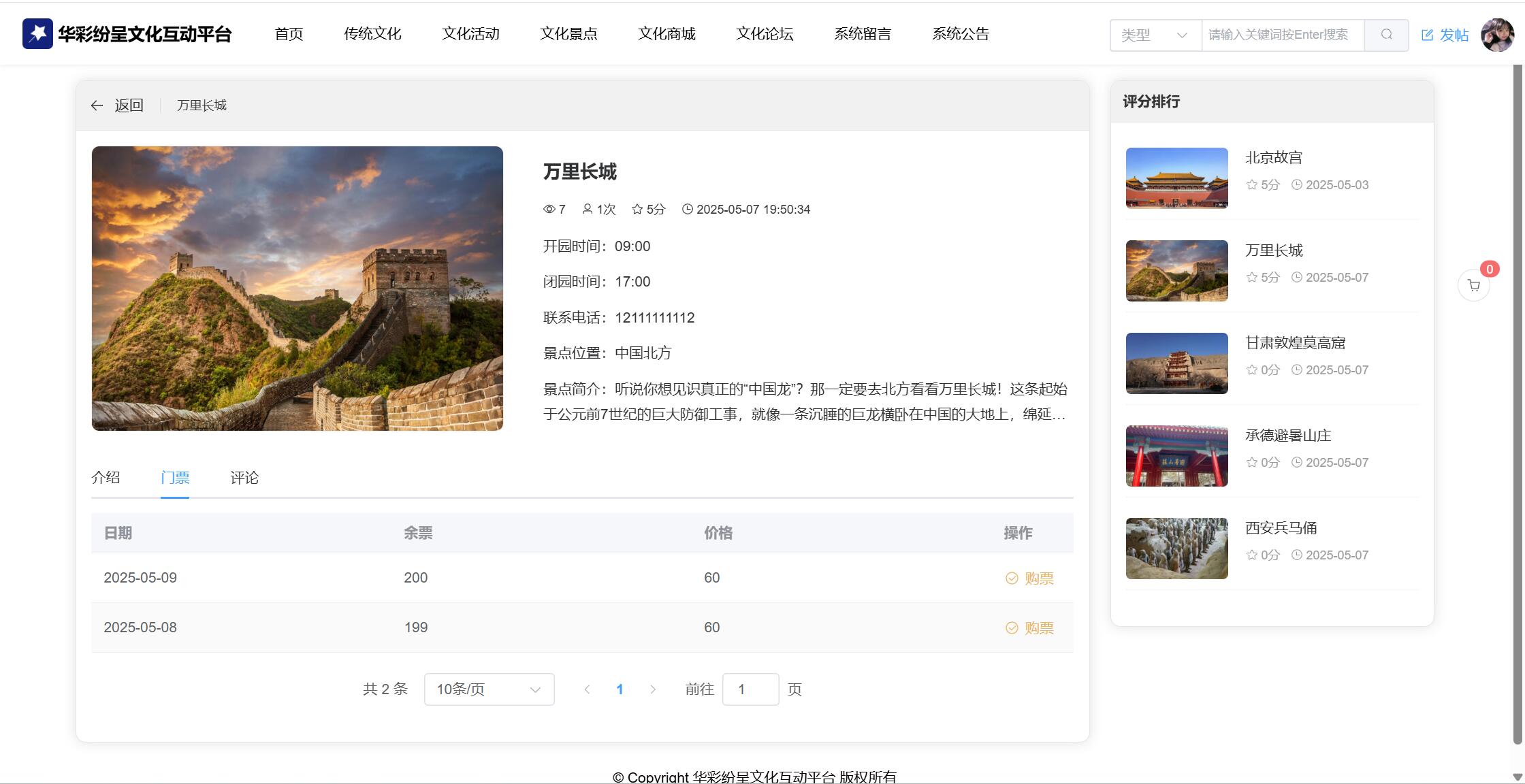Click the 北京故宫 ranking thumbnail
The height and width of the screenshot is (784, 1525).
1176,178
